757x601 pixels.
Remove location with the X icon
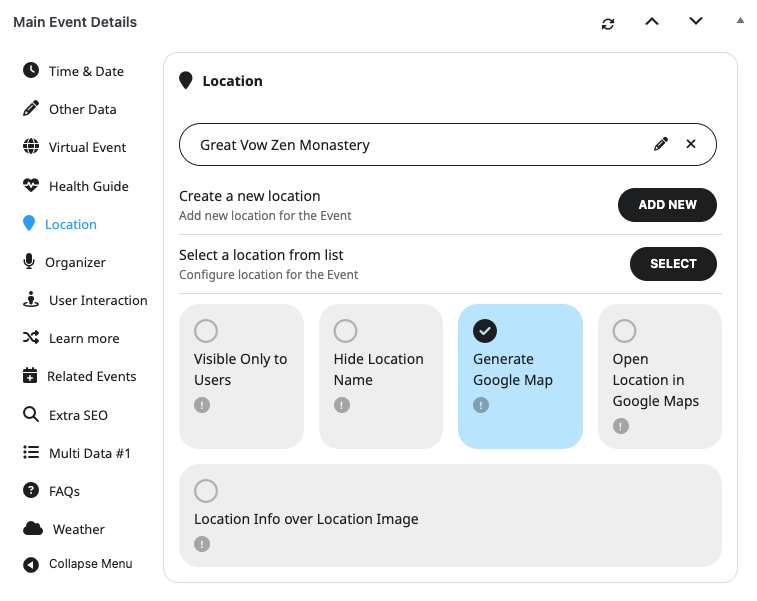(x=691, y=144)
